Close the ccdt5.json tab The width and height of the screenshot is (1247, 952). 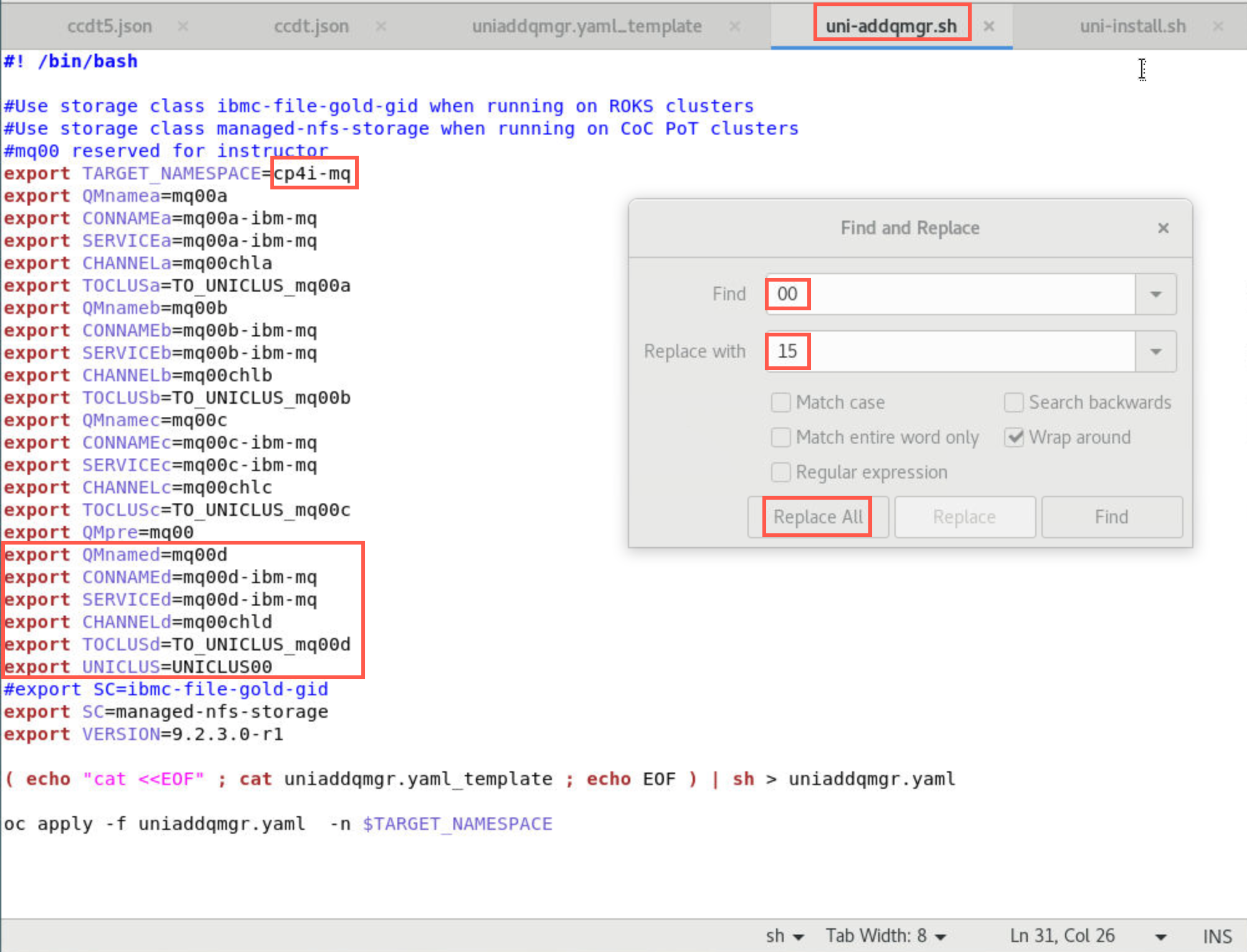point(183,26)
